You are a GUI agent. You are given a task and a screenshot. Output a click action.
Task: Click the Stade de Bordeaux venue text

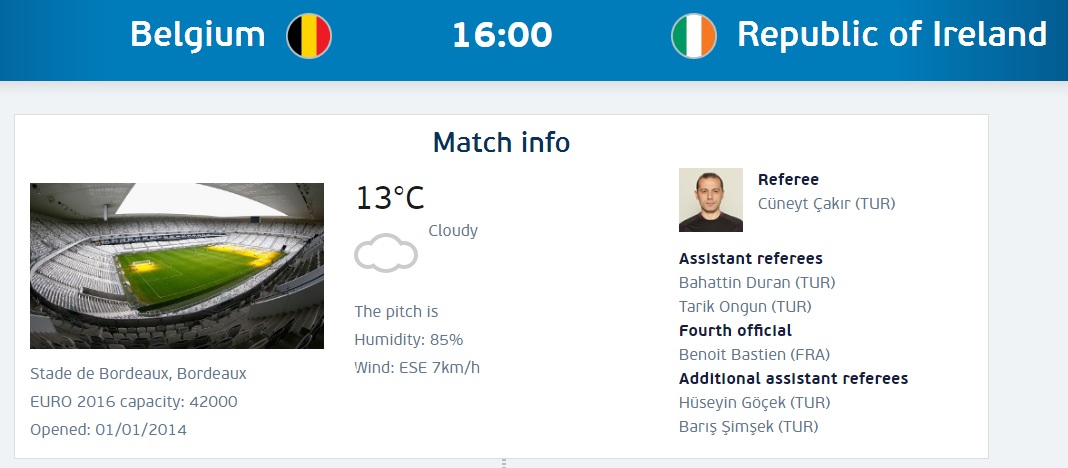(x=138, y=374)
